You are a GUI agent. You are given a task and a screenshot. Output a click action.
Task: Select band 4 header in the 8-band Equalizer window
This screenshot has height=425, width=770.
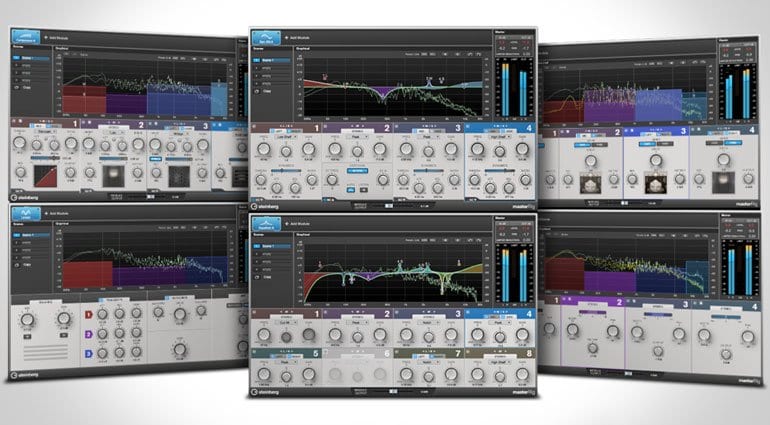[500, 313]
